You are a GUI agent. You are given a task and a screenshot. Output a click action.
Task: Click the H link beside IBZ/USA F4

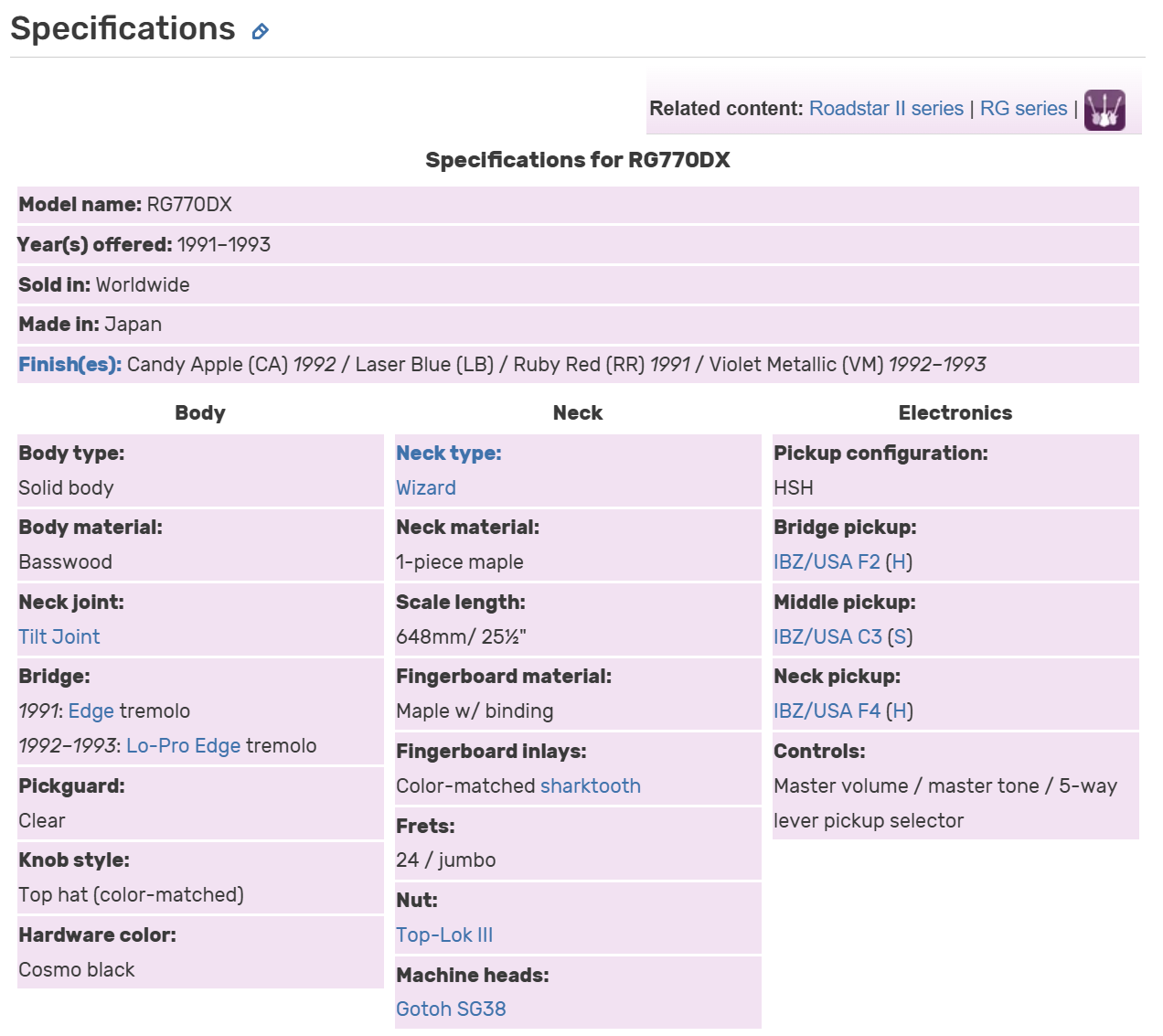(900, 711)
